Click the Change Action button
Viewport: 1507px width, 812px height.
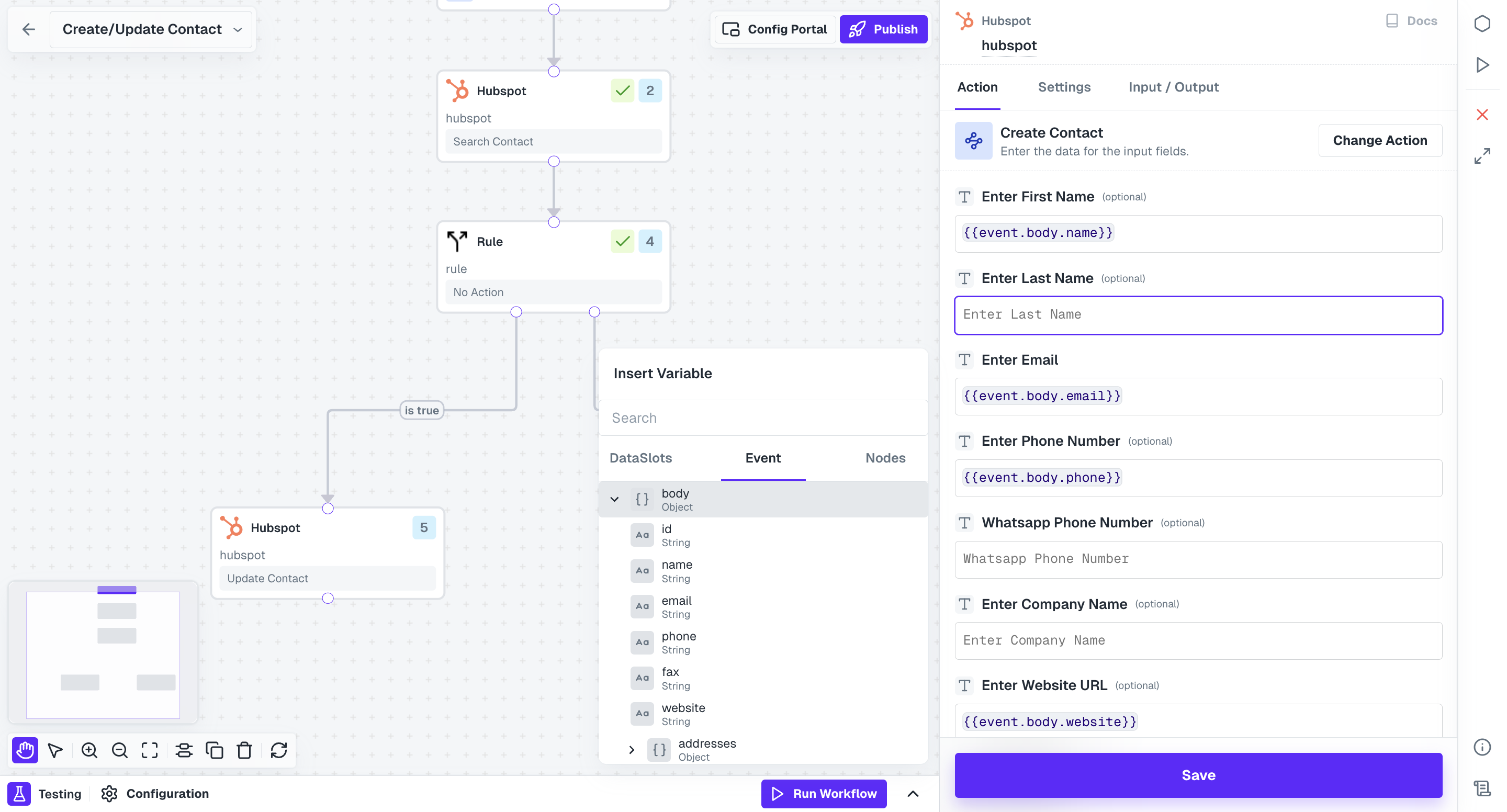tap(1380, 140)
